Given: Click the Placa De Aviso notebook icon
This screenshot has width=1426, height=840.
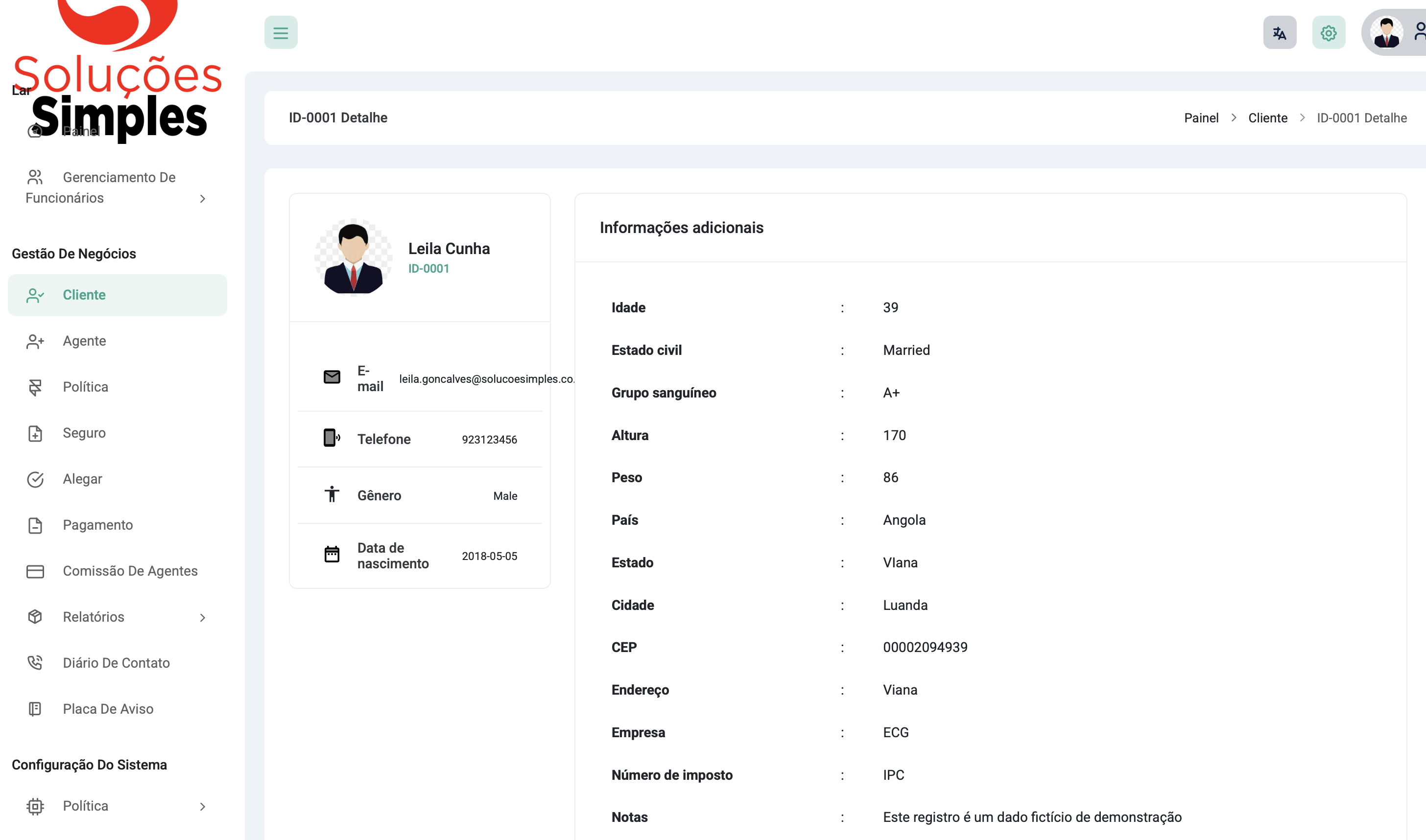Looking at the screenshot, I should (35, 709).
